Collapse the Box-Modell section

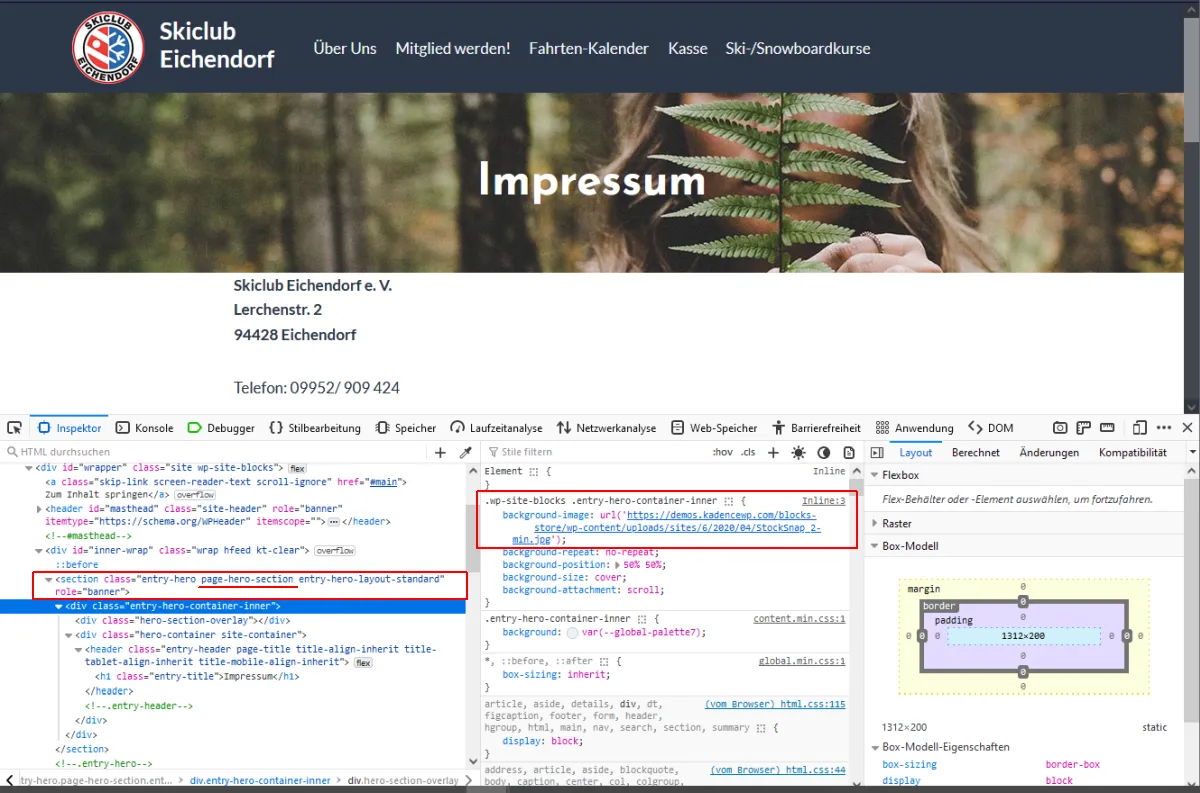(873, 546)
